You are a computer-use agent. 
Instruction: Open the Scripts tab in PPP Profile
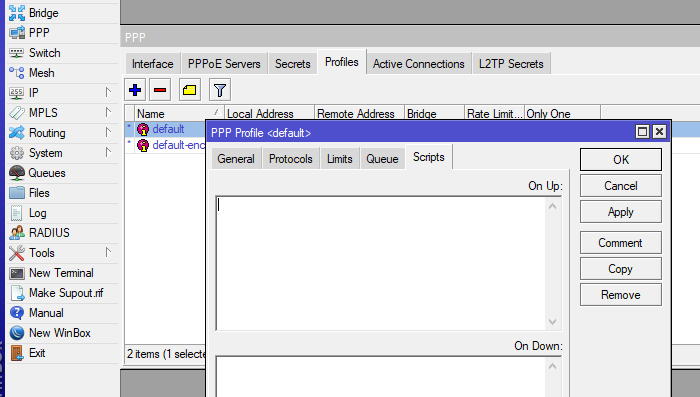(429, 157)
